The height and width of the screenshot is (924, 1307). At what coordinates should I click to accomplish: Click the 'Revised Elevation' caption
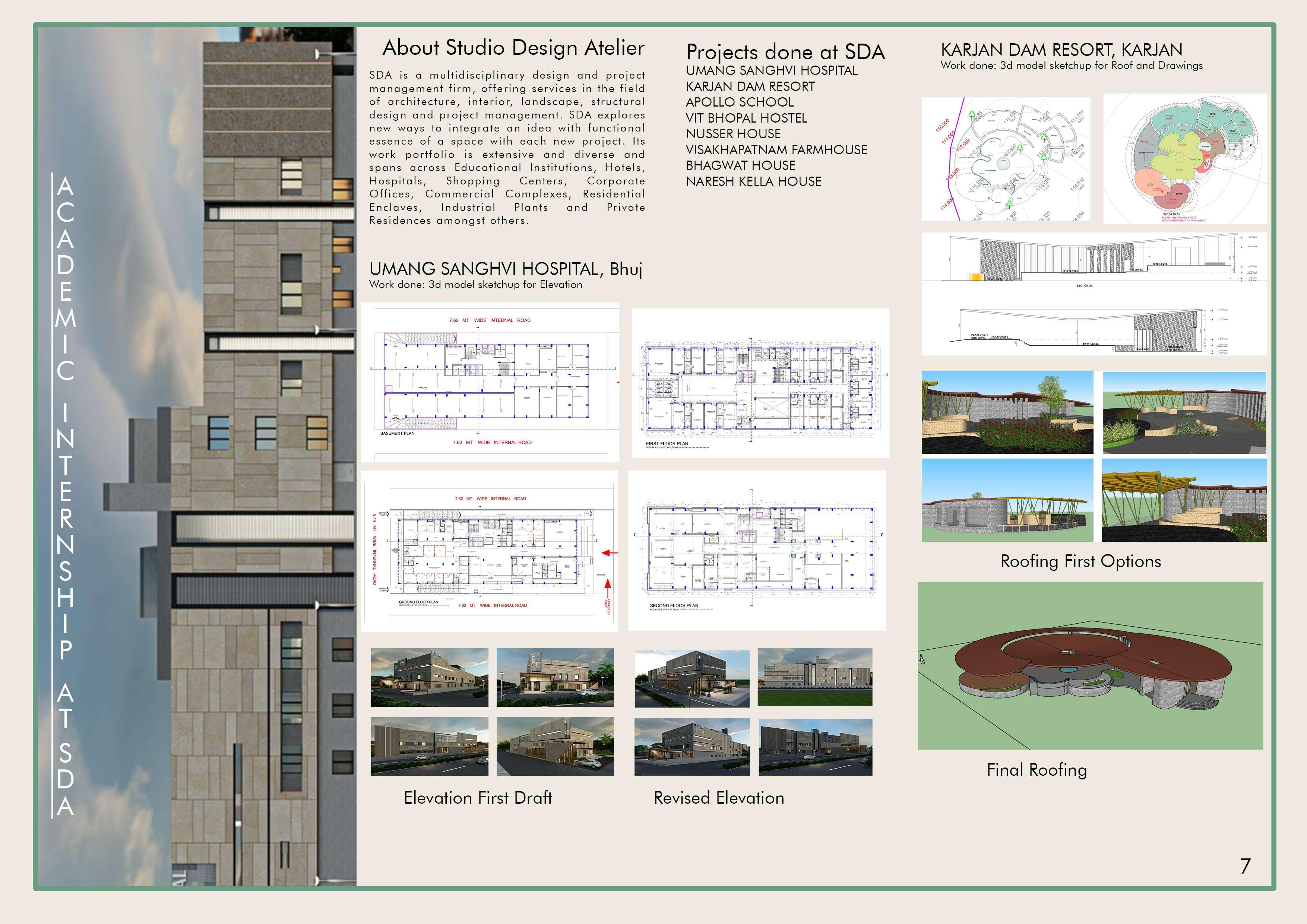coord(718,798)
